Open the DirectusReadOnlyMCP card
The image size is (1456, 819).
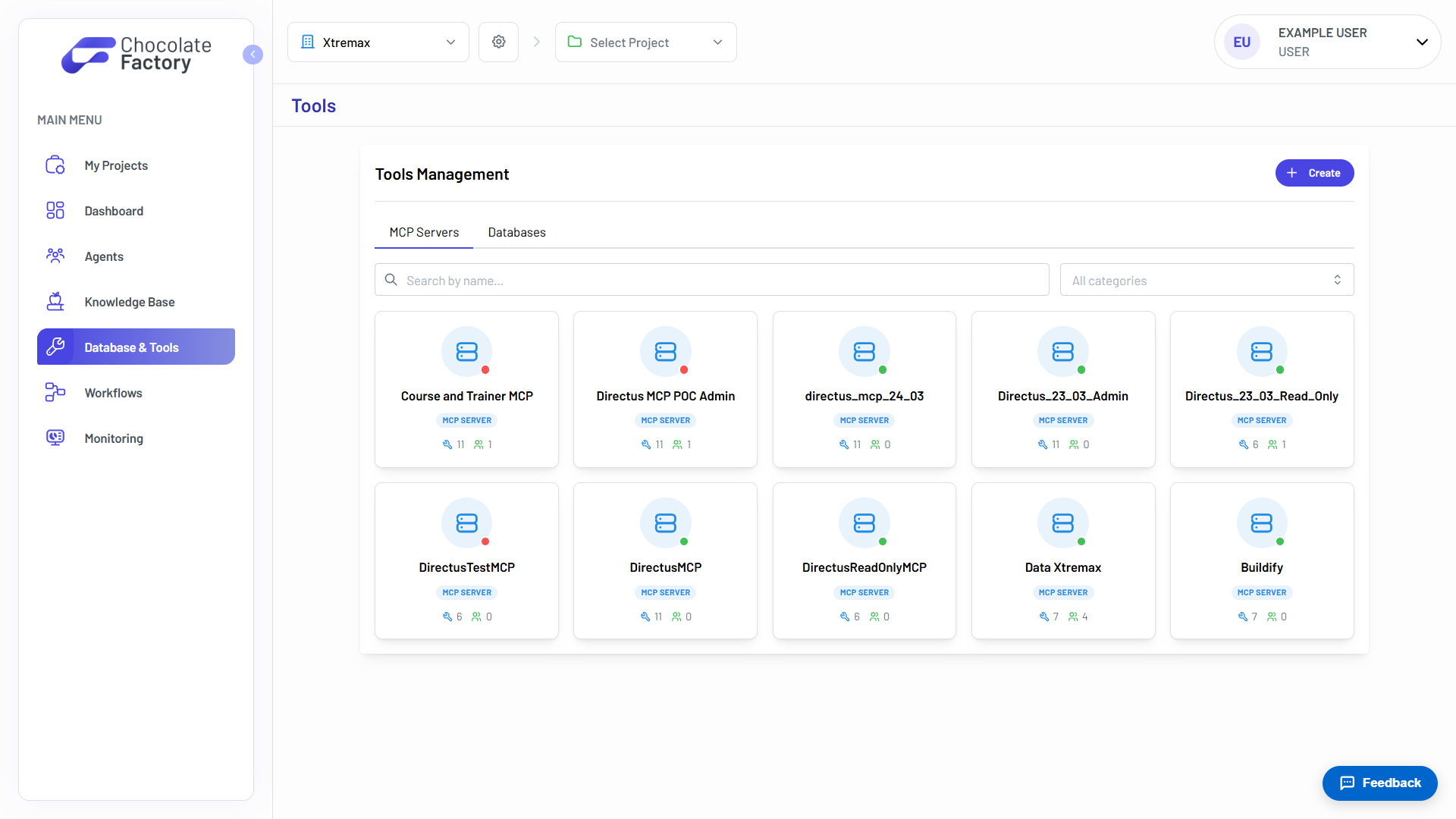(864, 560)
